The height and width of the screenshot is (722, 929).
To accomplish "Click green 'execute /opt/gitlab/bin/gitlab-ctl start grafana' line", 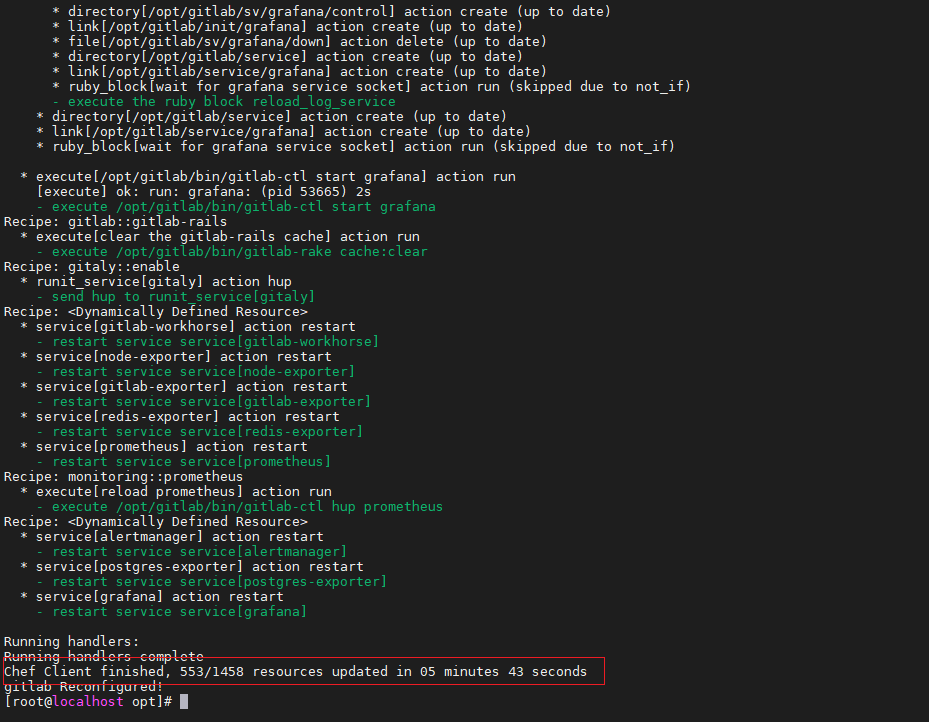I will (x=236, y=207).
